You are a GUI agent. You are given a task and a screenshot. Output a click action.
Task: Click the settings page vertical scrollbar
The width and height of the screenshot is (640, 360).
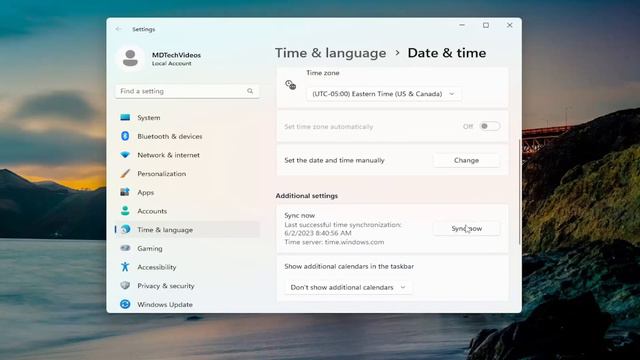519,192
